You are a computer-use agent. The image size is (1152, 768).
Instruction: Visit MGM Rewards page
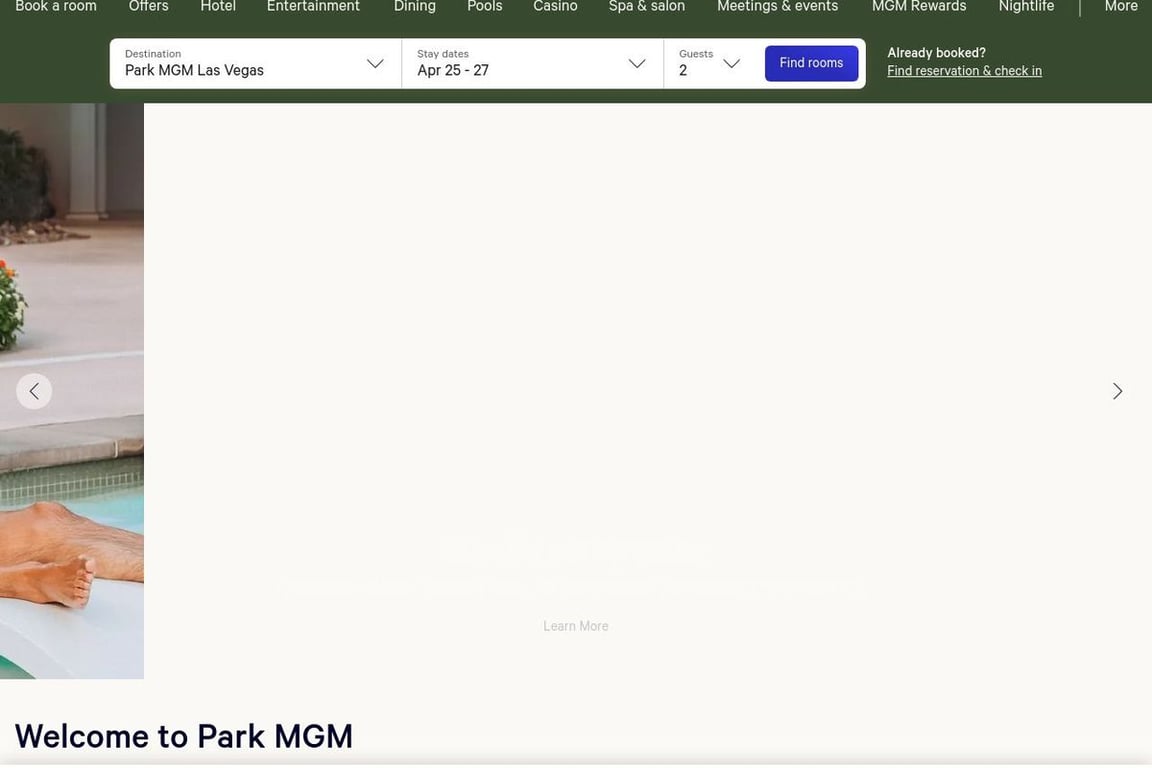(x=918, y=7)
